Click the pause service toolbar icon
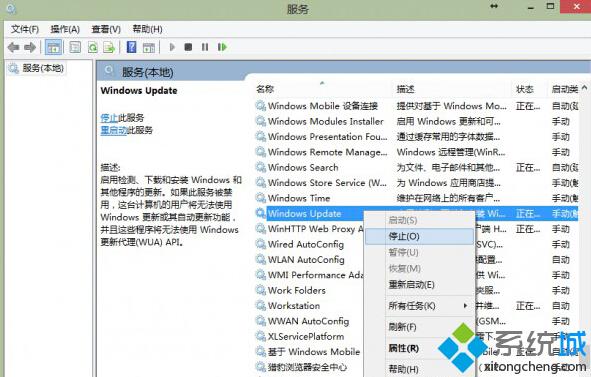591x377 pixels. pyautogui.click(x=205, y=47)
